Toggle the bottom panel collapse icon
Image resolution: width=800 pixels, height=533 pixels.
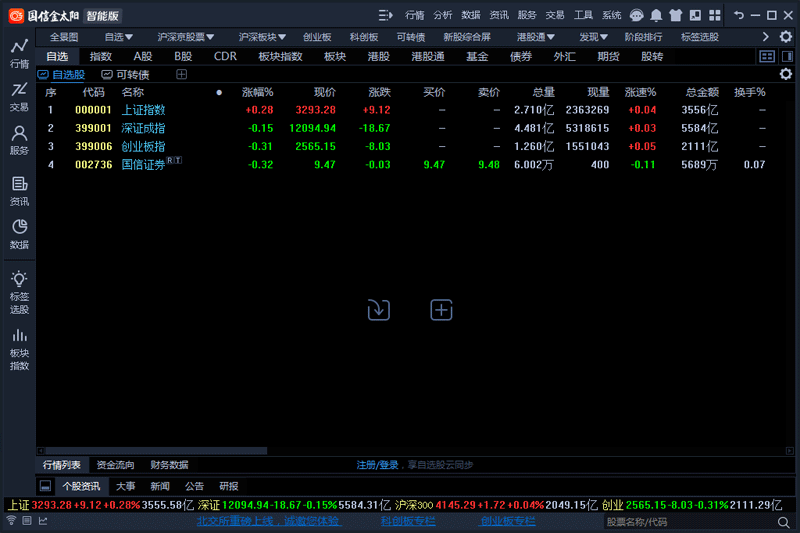(x=45, y=486)
